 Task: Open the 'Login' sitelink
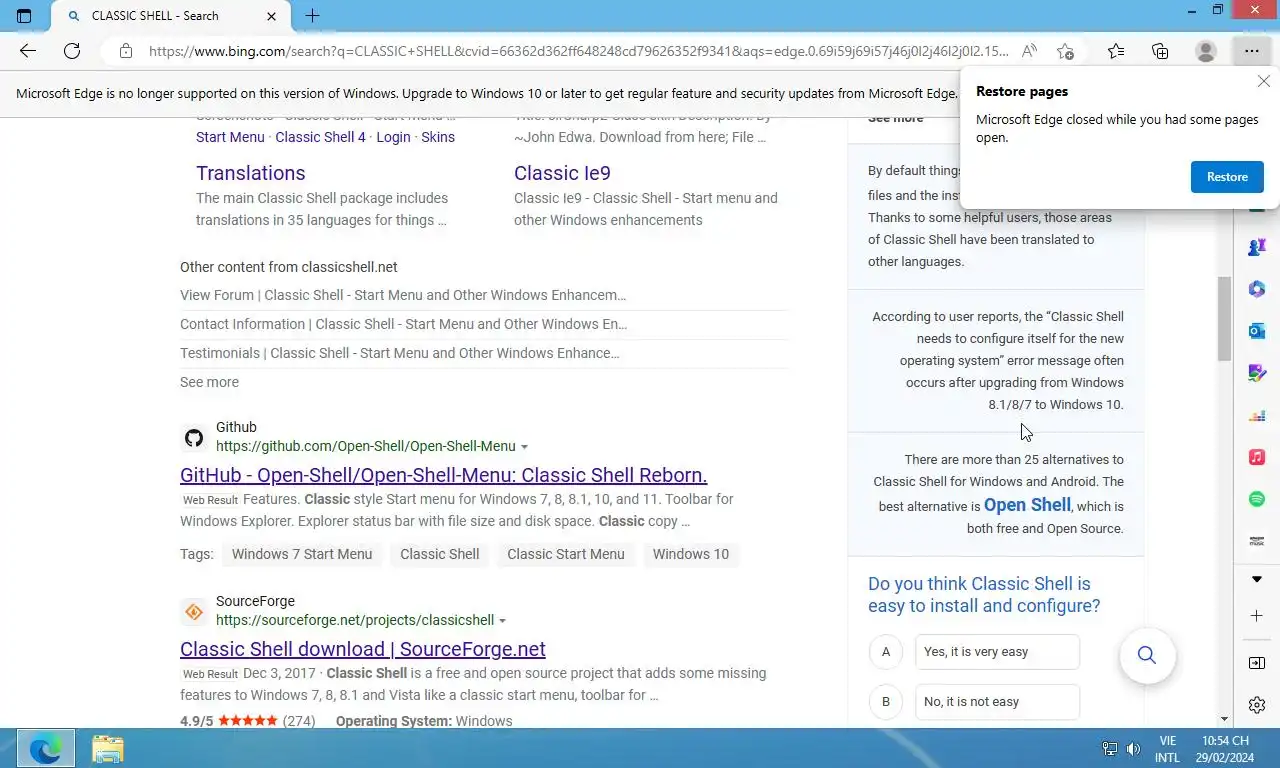click(x=393, y=137)
